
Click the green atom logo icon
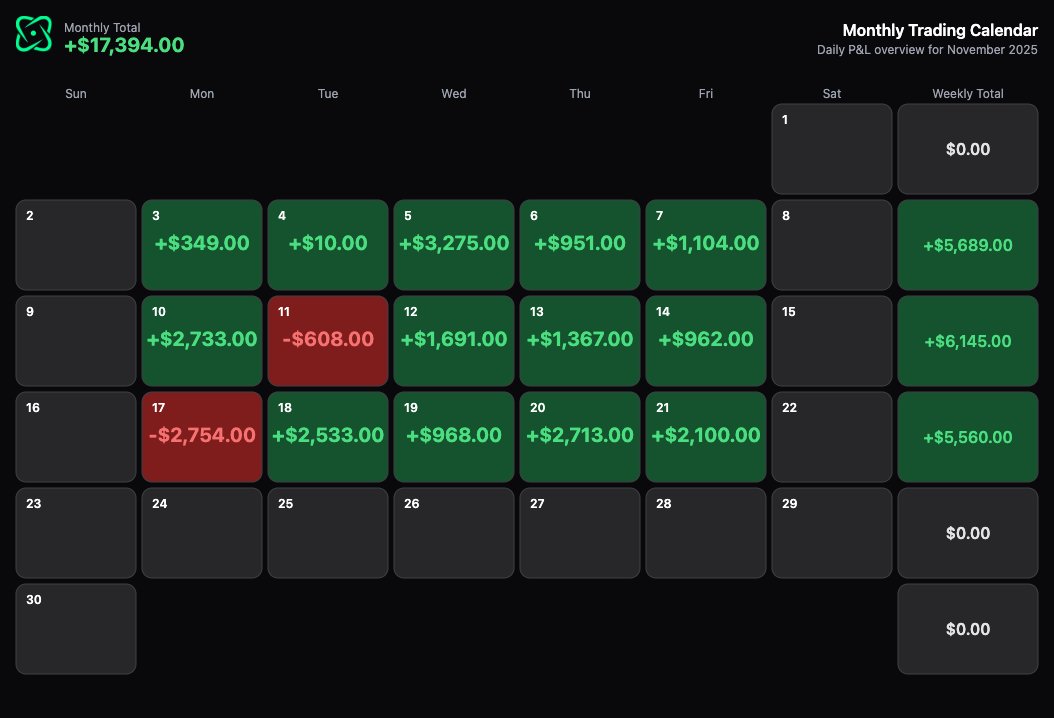(x=33, y=33)
